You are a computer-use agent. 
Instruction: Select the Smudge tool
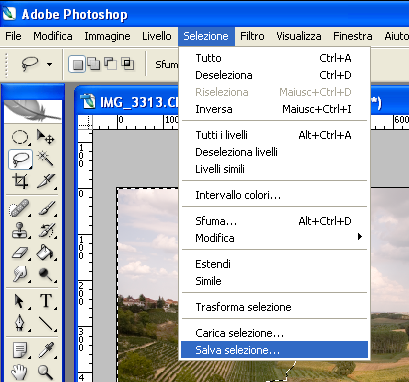[x=20, y=274]
